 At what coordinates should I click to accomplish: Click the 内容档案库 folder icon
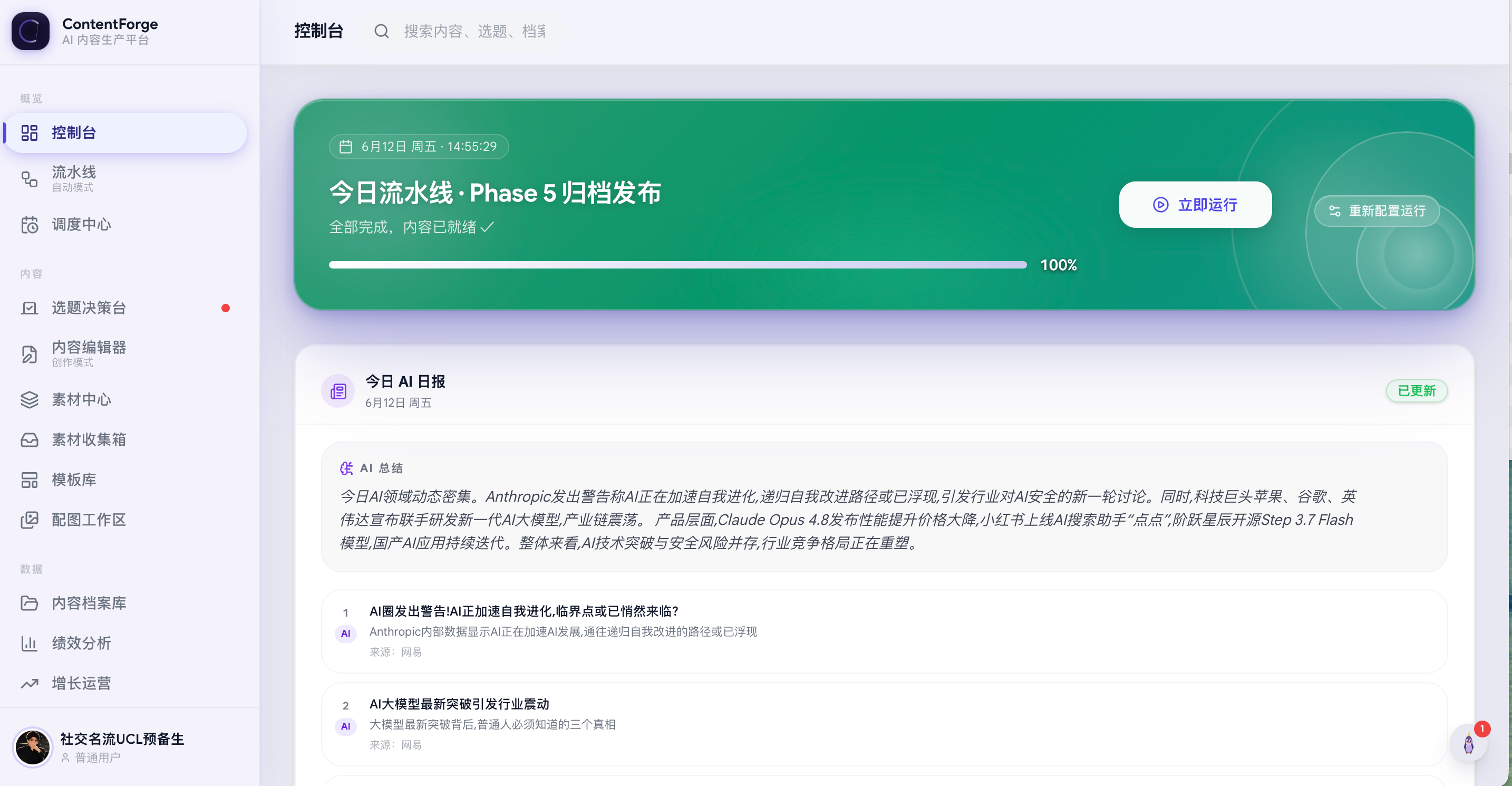tap(30, 603)
